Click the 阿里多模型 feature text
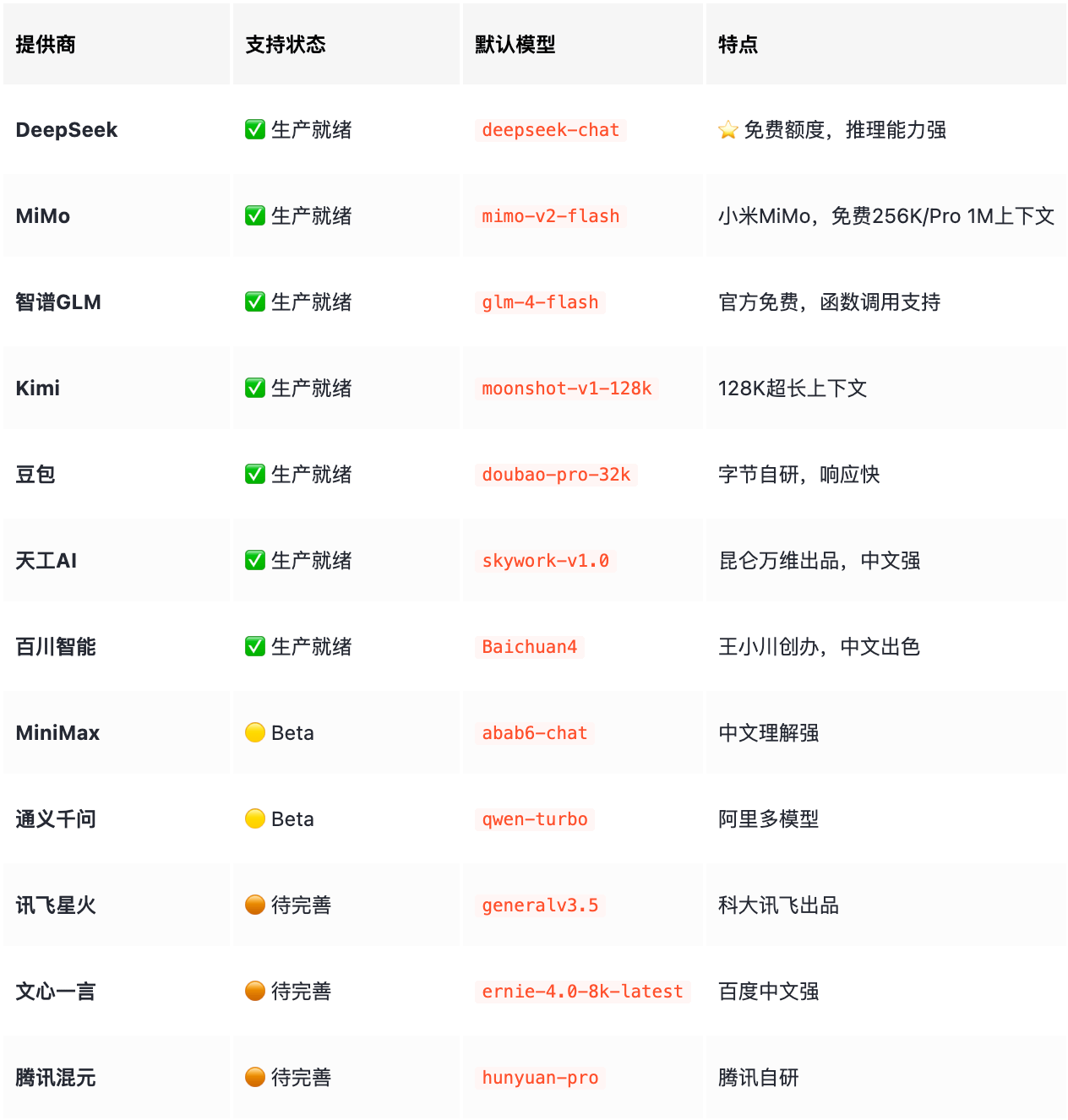 click(x=769, y=818)
